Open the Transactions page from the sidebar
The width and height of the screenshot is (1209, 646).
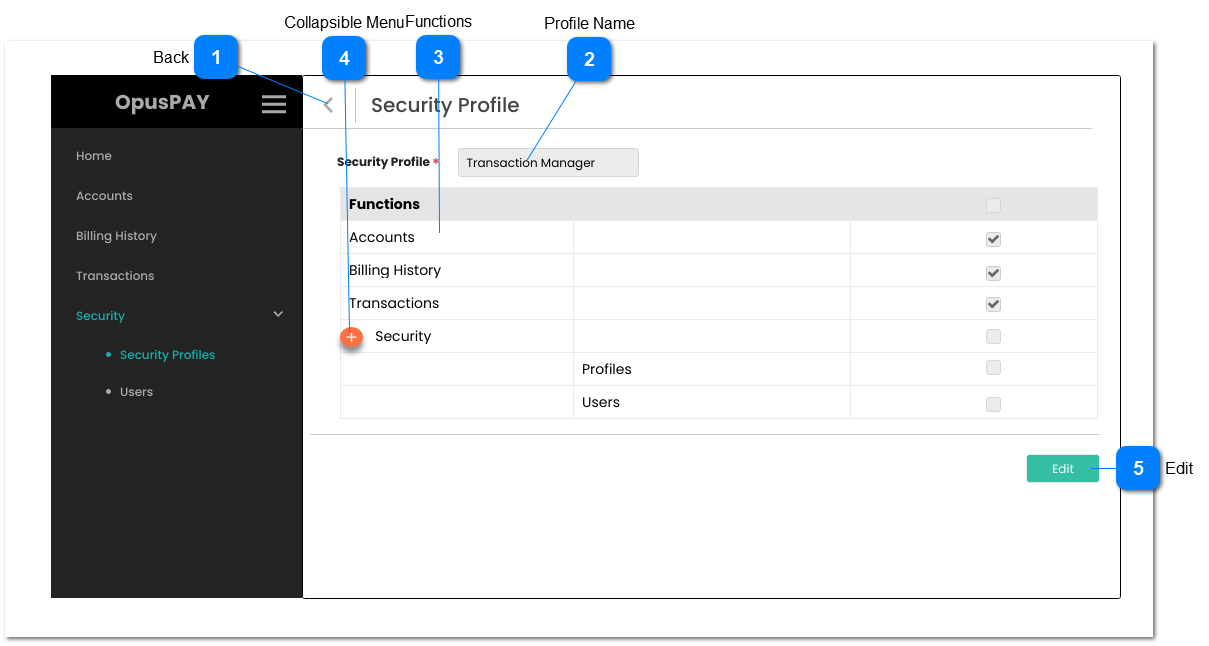tap(115, 275)
